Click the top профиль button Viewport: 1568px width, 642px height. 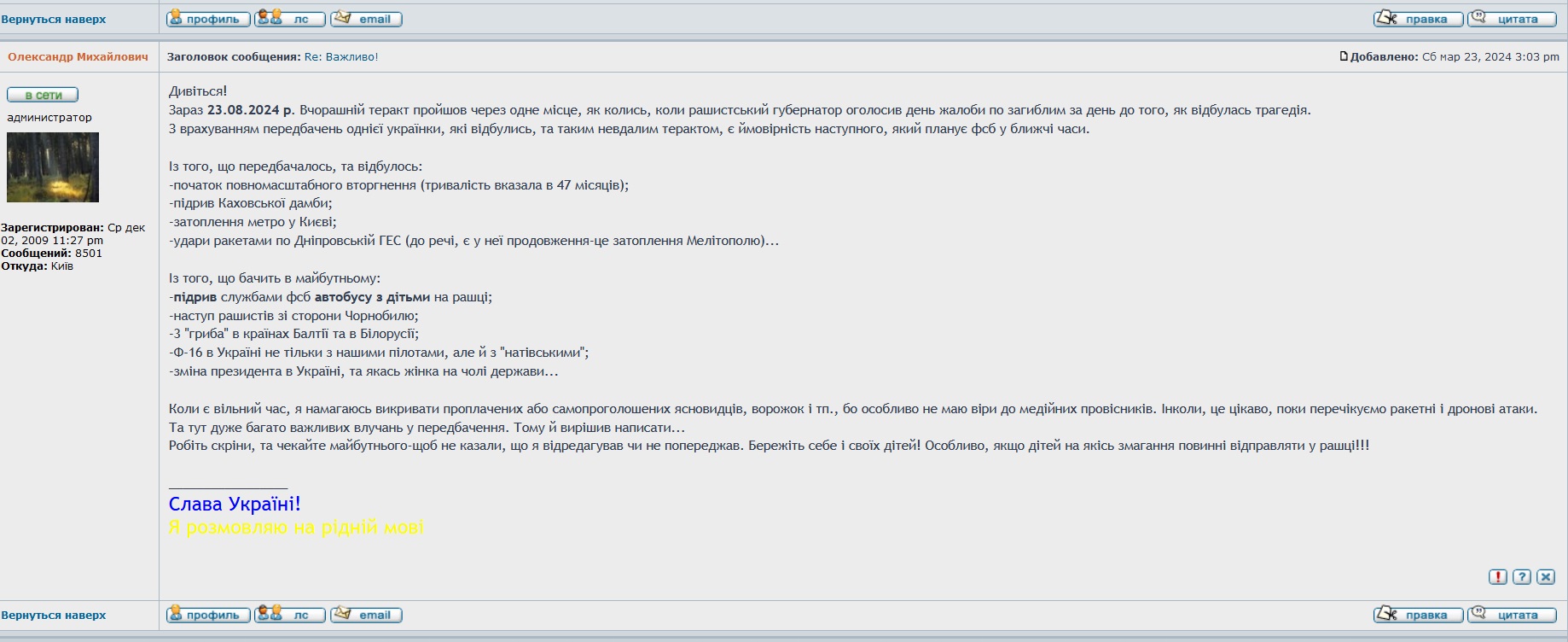(208, 19)
